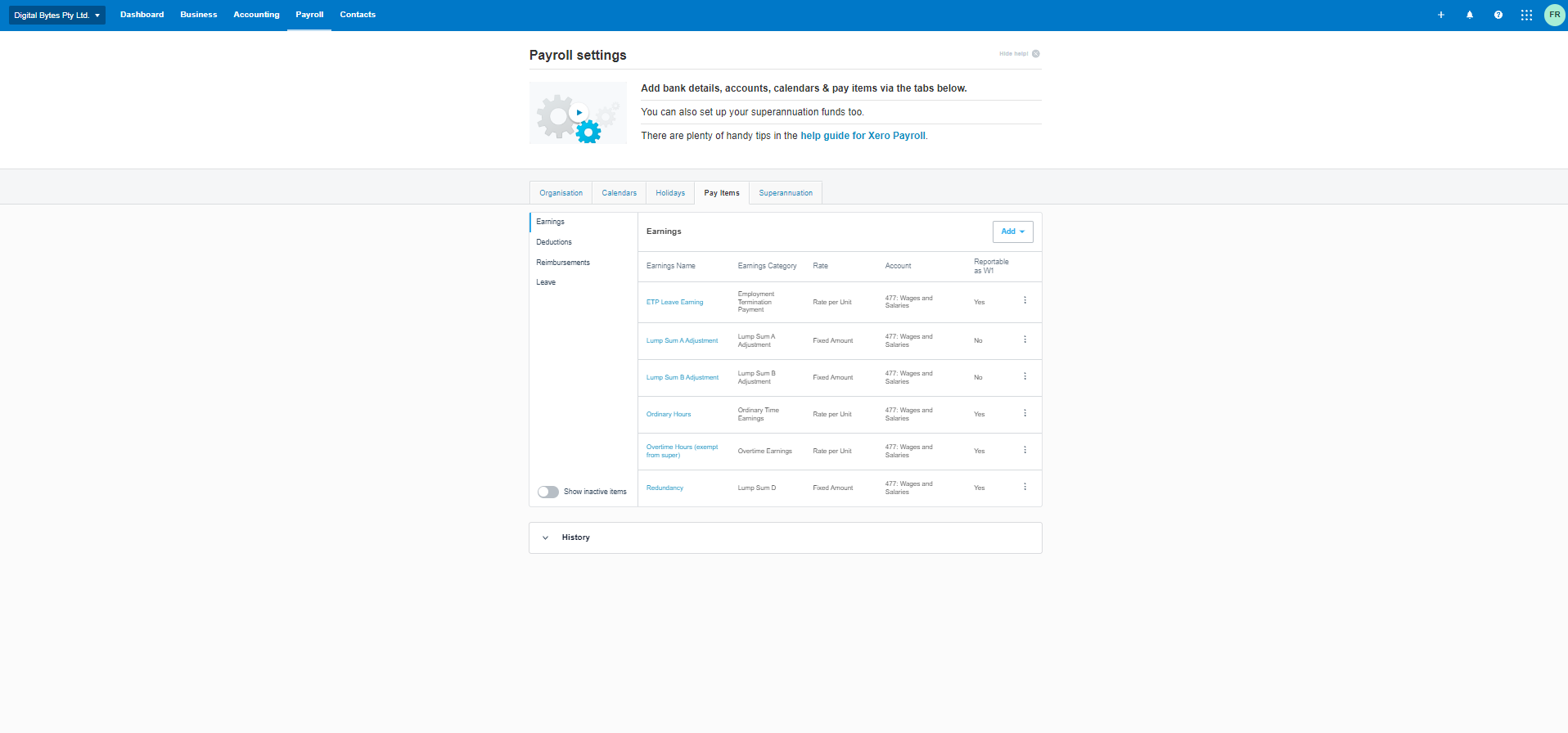Viewport: 1568px width, 733px height.
Task: Select Earnings in the pay items sidebar
Action: 550,222
